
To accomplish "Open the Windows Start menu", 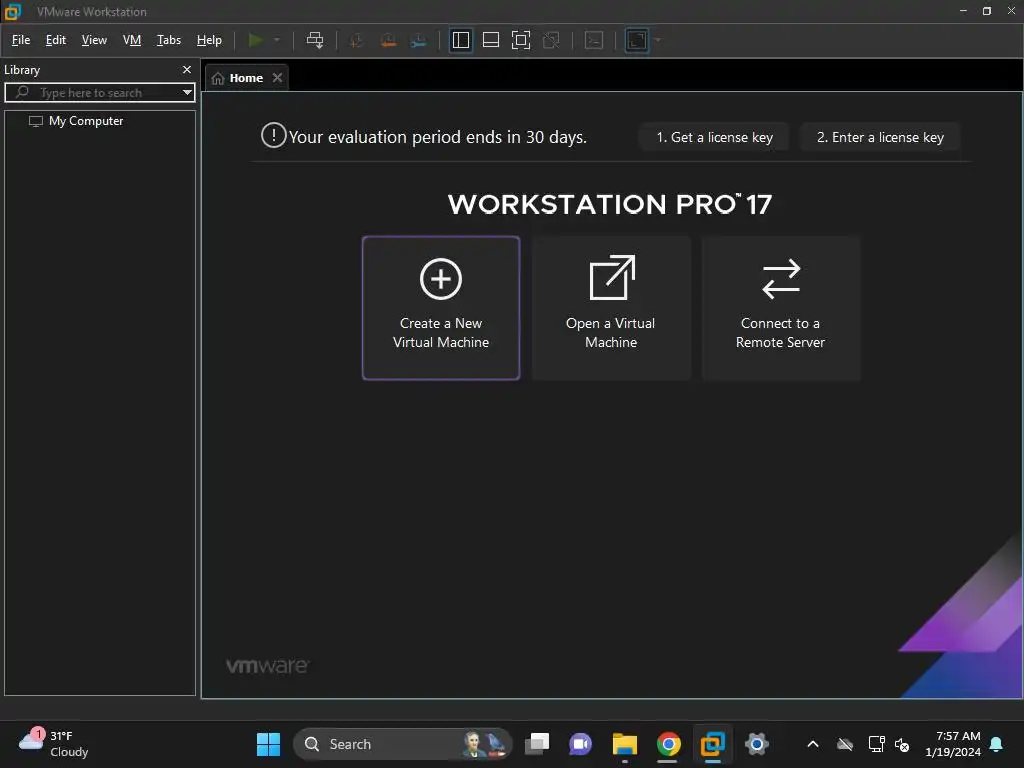I will click(x=268, y=744).
